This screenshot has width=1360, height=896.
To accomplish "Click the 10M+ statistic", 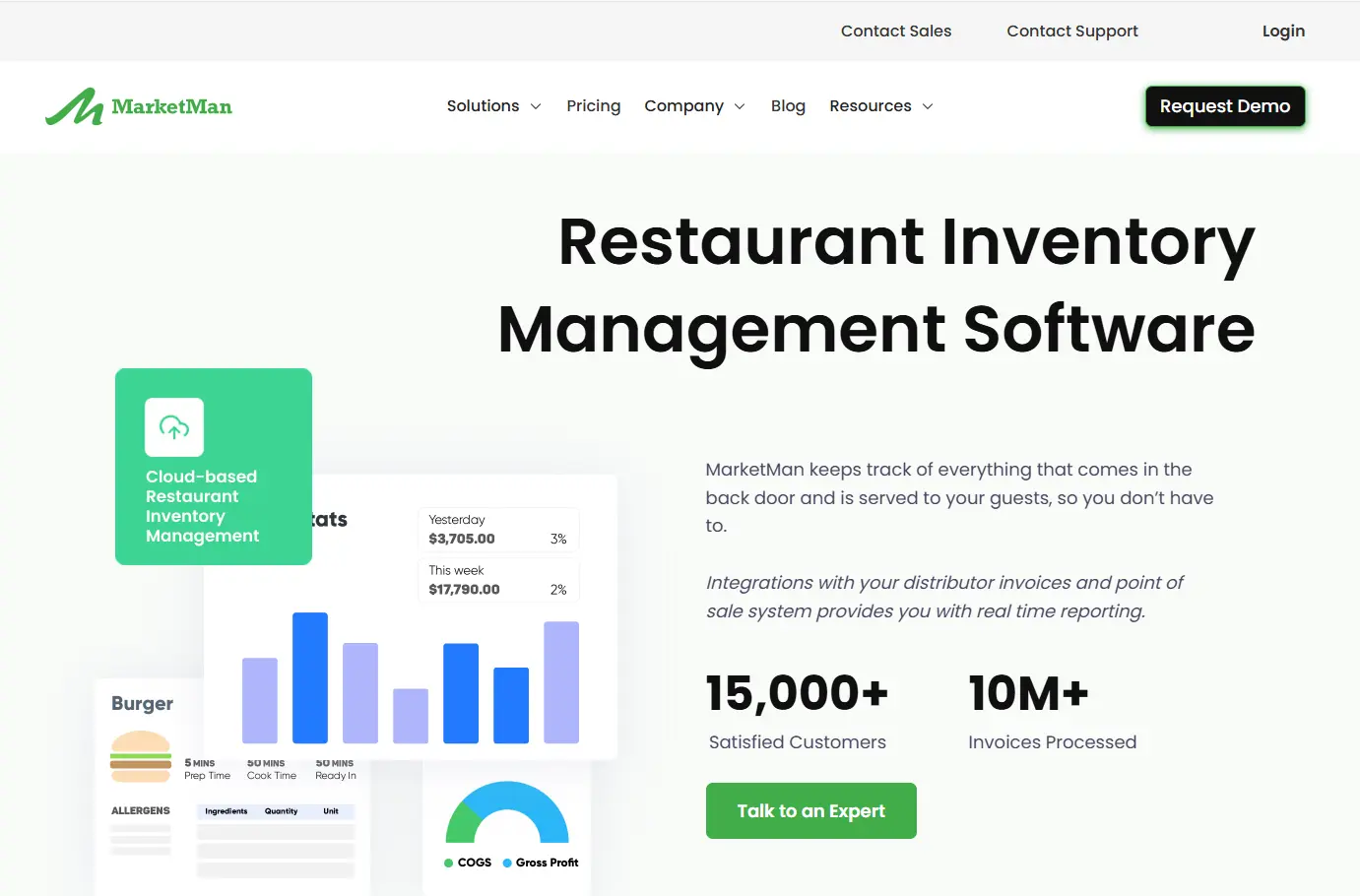I will [1028, 692].
